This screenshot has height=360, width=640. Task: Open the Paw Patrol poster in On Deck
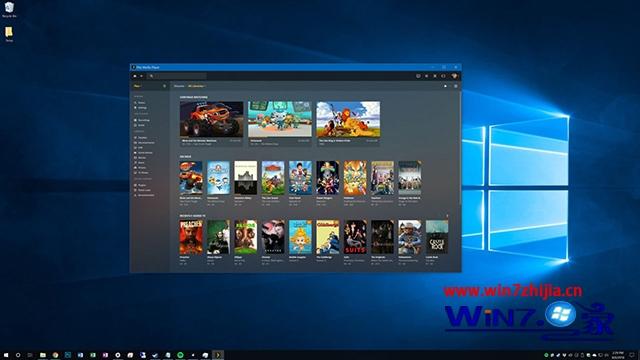(300, 178)
